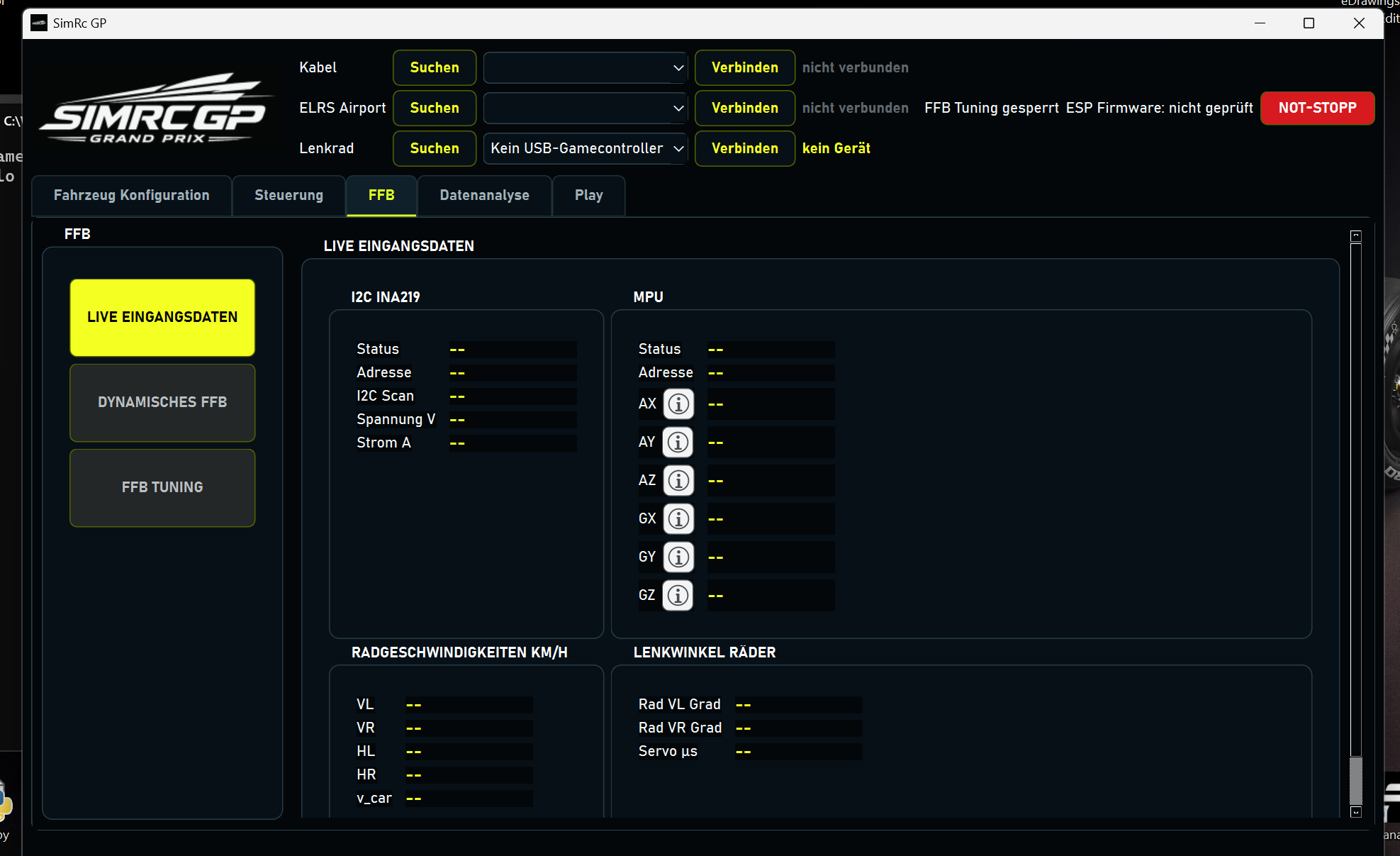Open the AZ axis info icon

[678, 481]
